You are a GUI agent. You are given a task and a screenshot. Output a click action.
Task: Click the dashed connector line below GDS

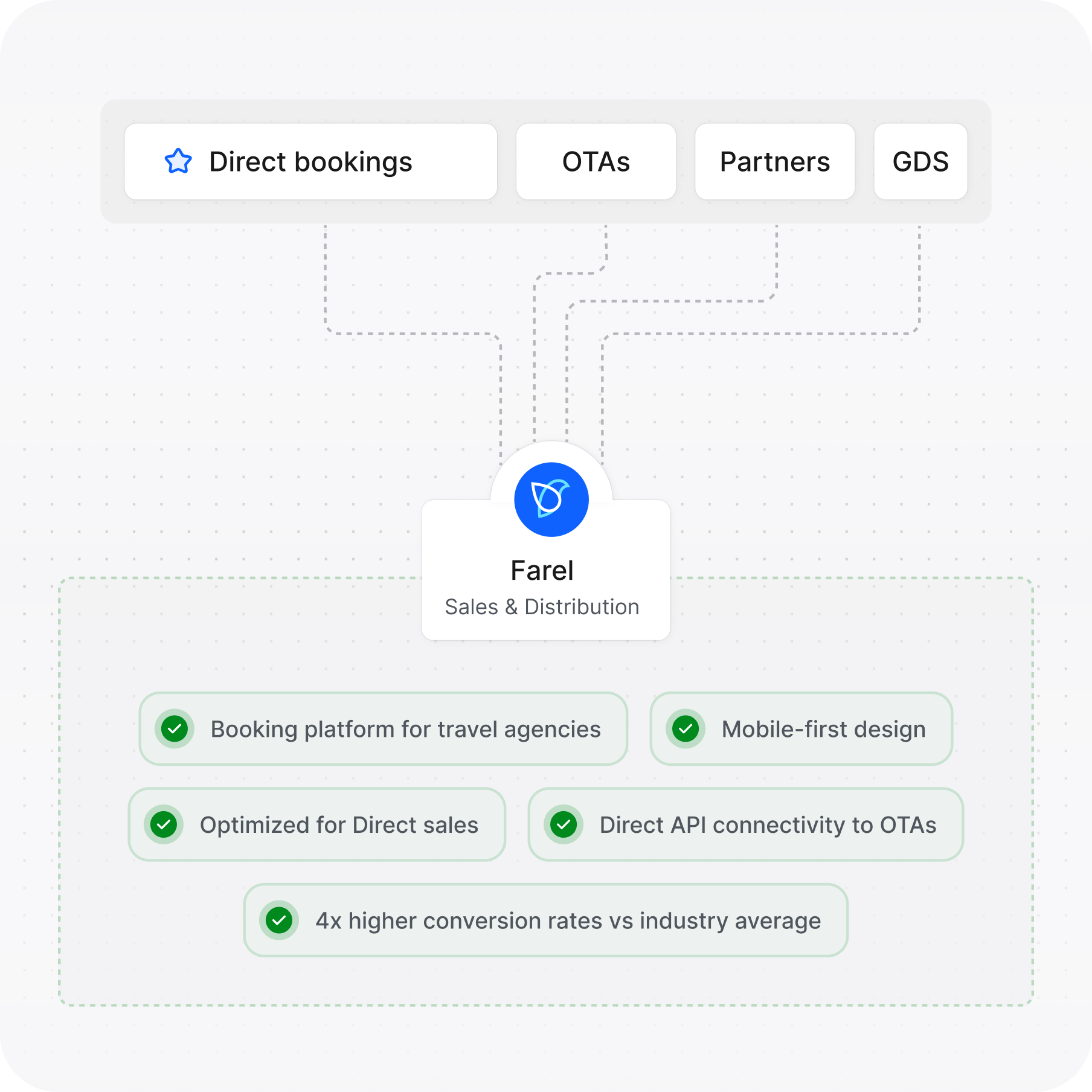click(x=919, y=278)
